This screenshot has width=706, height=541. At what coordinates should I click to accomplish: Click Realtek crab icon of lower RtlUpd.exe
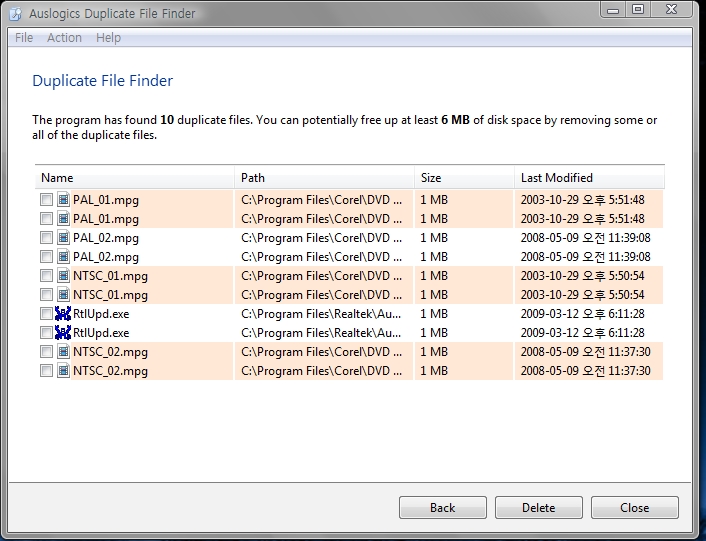coord(63,333)
